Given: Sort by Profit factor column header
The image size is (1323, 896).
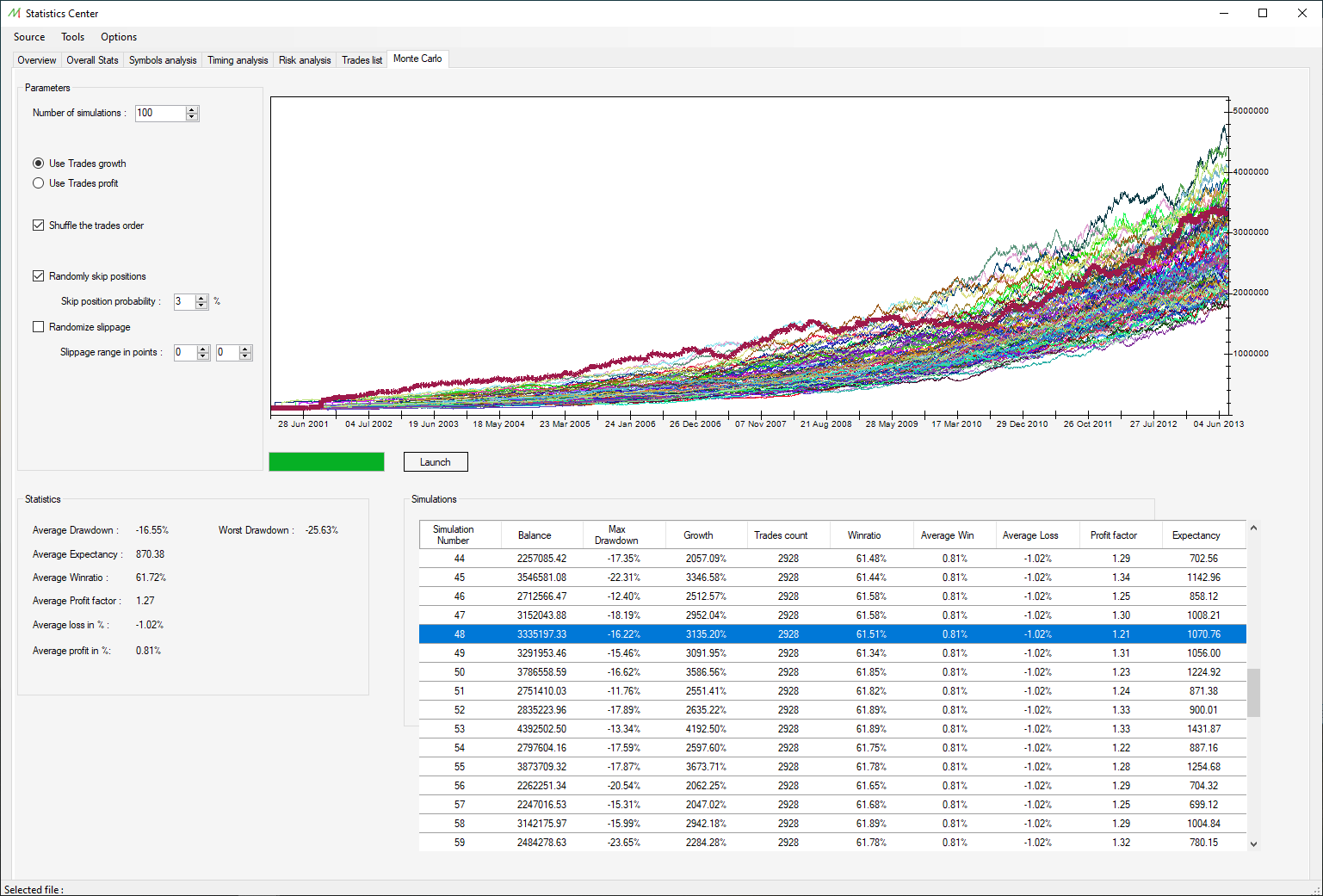Looking at the screenshot, I should coord(1120,535).
